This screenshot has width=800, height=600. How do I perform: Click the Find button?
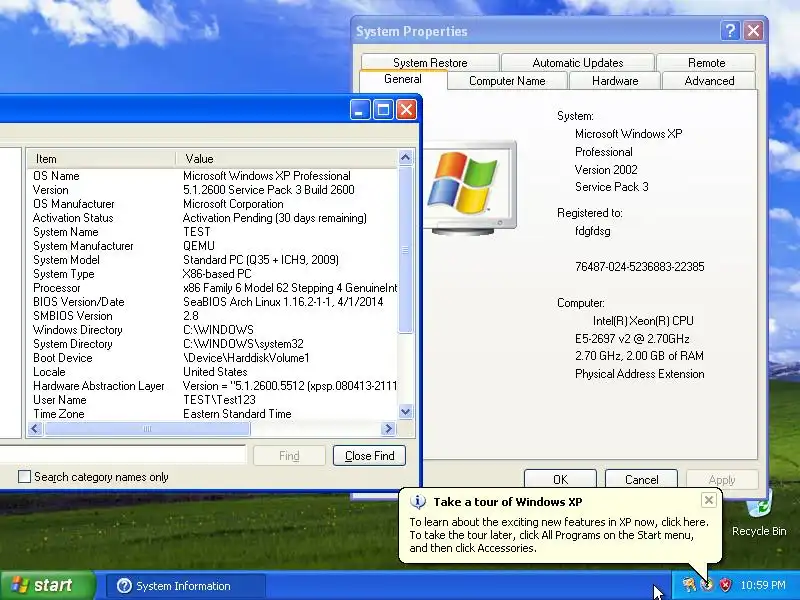(x=289, y=456)
